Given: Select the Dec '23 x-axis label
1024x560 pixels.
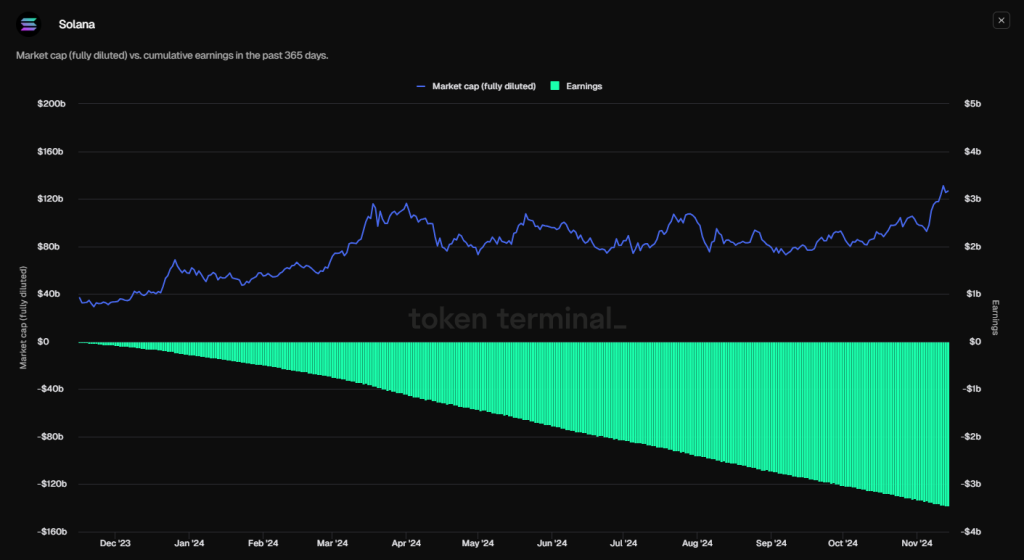Looking at the screenshot, I should click(115, 544).
